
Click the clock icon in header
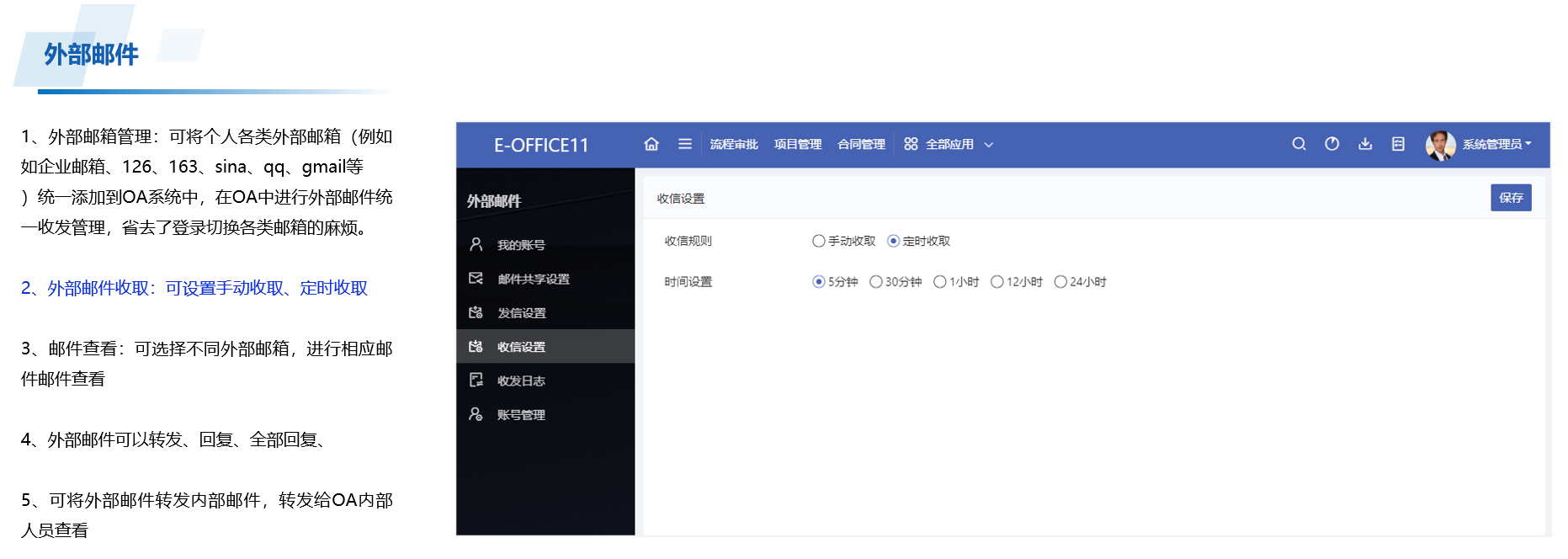(x=1331, y=144)
